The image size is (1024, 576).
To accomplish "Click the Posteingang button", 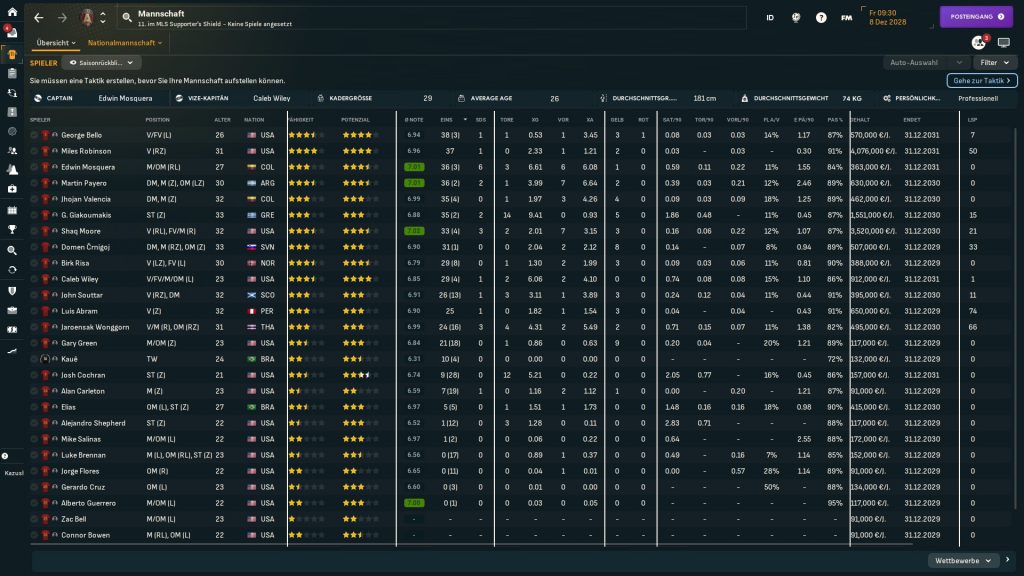I will (x=976, y=17).
